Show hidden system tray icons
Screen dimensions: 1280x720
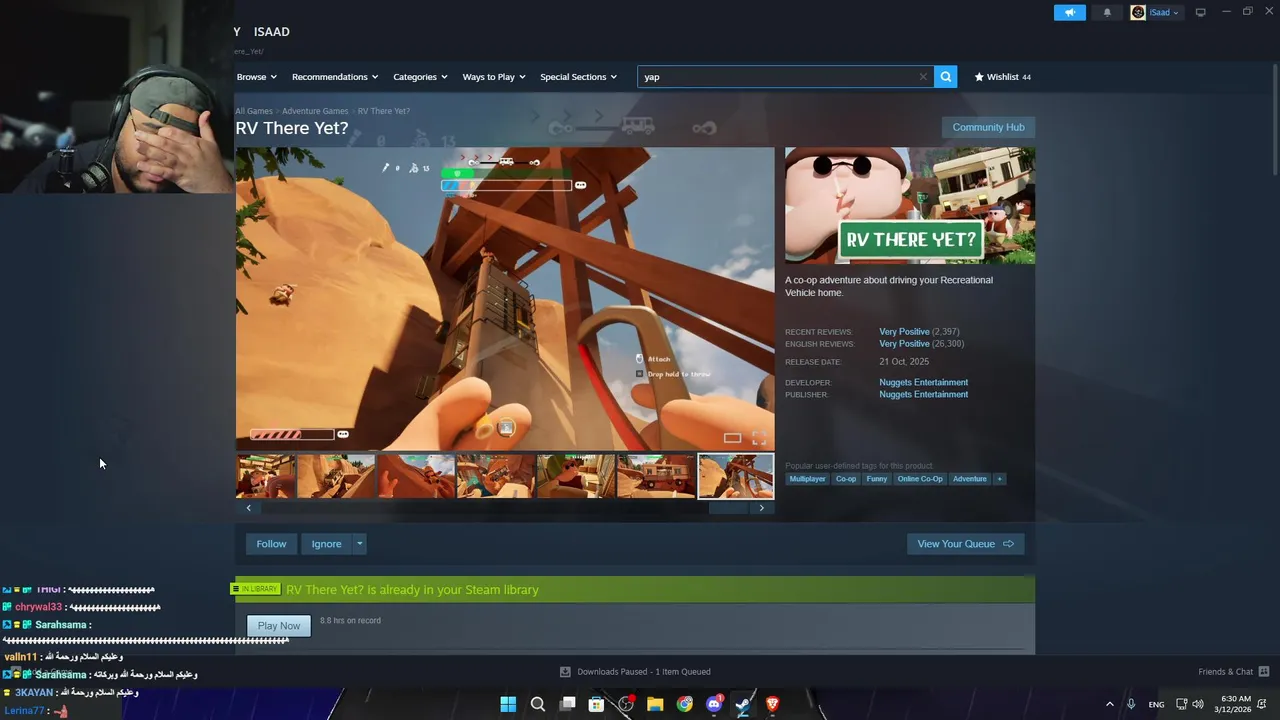point(1109,704)
